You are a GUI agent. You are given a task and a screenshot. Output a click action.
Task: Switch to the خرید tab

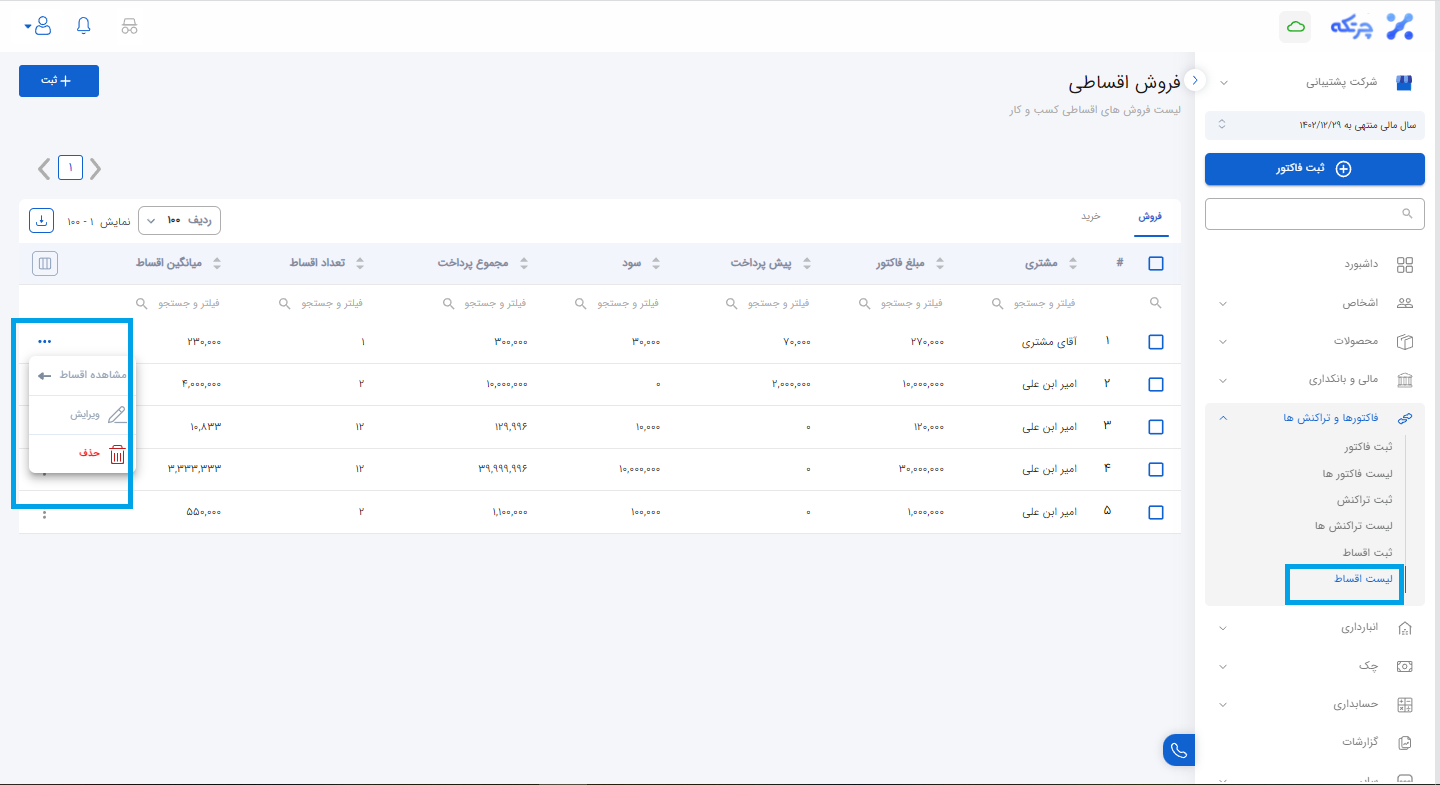(1090, 216)
